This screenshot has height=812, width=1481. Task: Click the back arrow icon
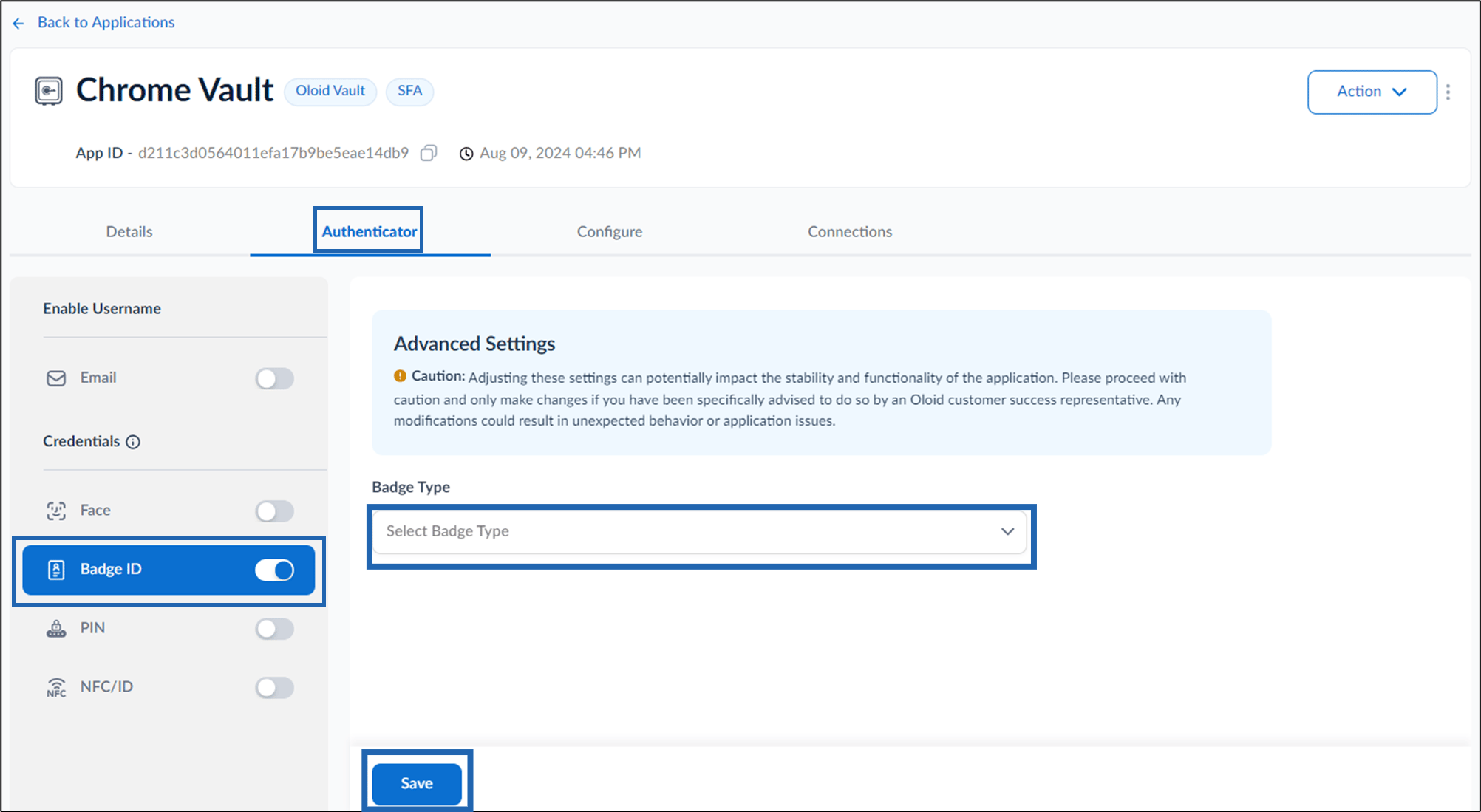[18, 24]
